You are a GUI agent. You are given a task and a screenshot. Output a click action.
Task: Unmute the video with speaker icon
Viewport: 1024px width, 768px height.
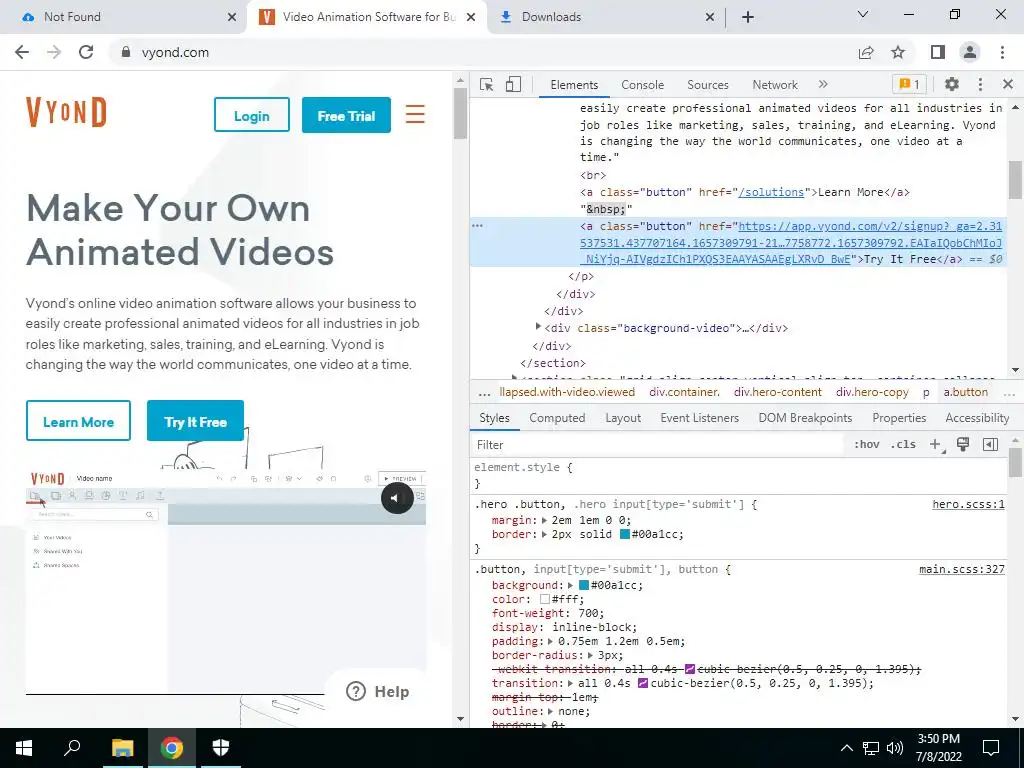tap(397, 498)
